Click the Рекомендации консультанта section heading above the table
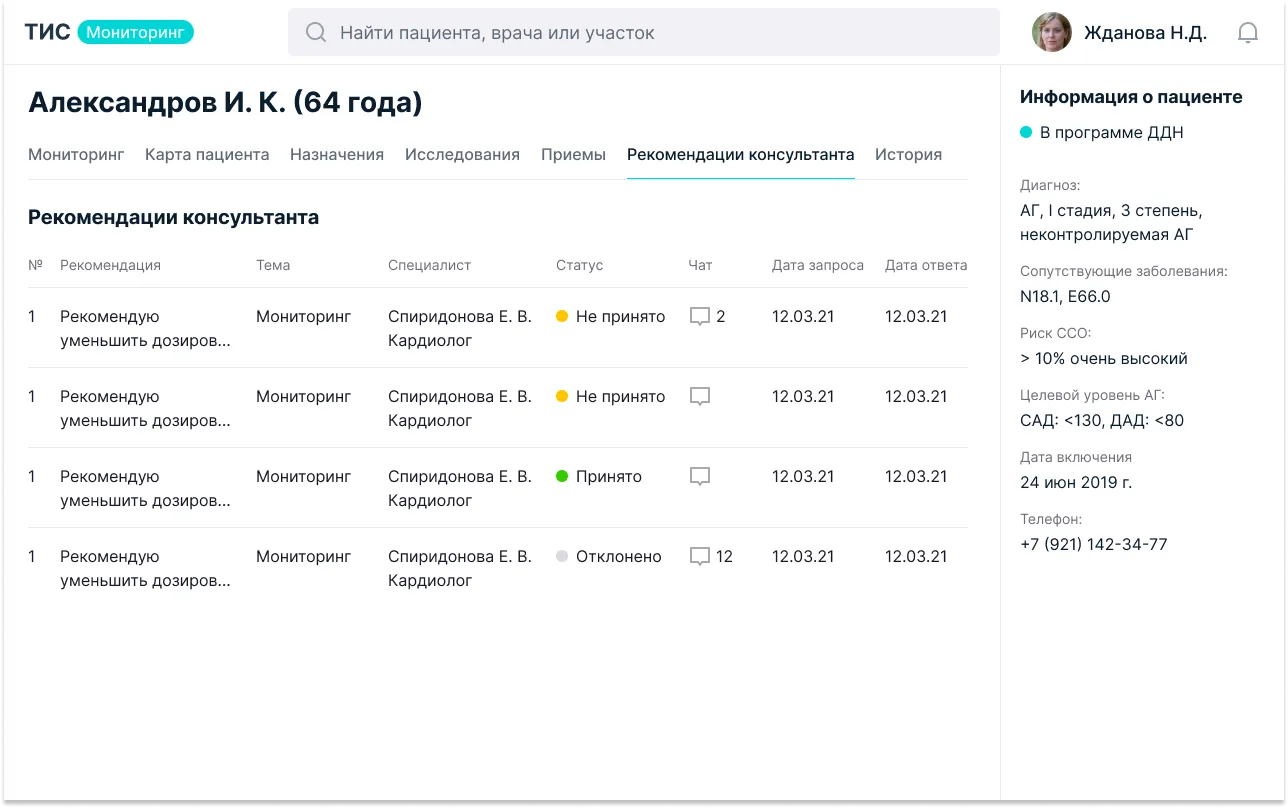 click(173, 217)
